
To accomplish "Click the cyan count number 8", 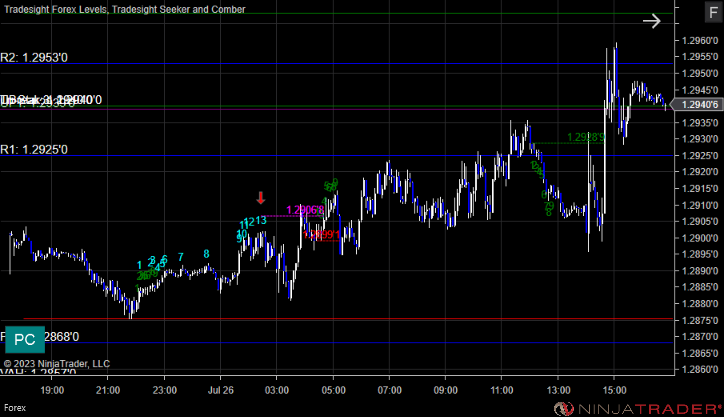I will pyautogui.click(x=206, y=254).
